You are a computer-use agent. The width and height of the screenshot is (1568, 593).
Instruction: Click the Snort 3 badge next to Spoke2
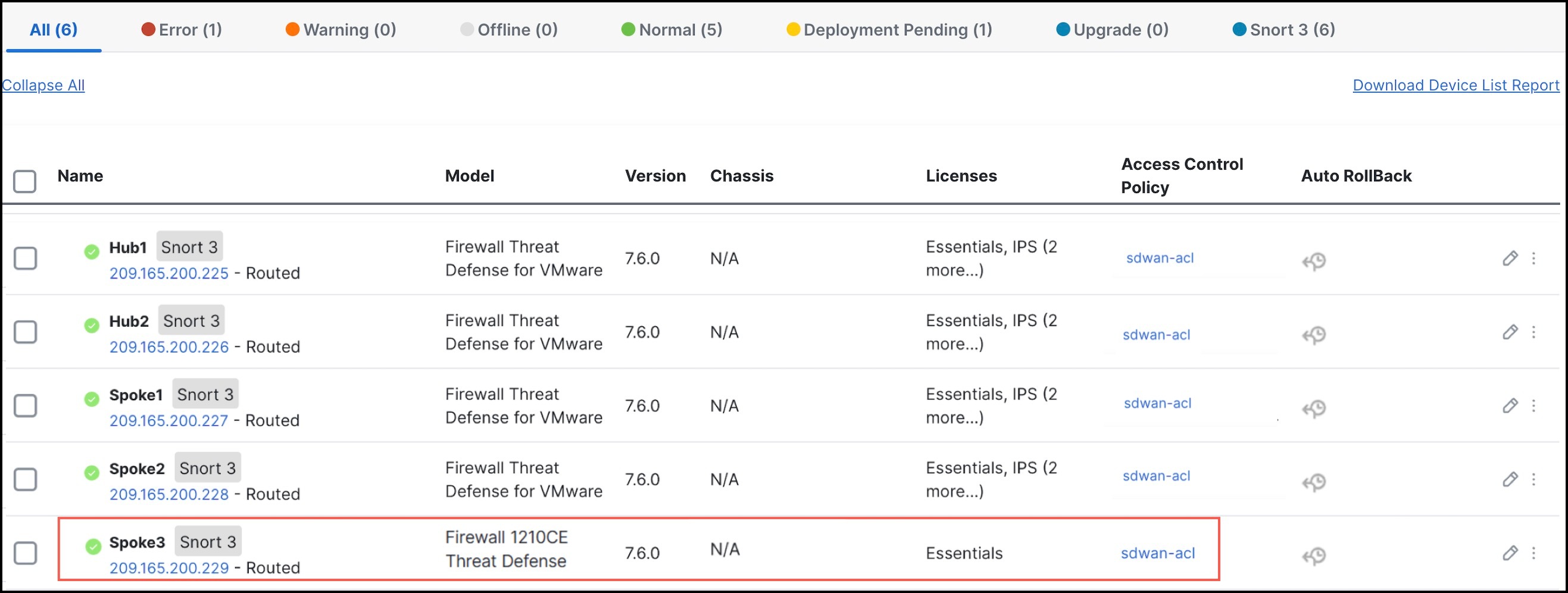pyautogui.click(x=207, y=467)
